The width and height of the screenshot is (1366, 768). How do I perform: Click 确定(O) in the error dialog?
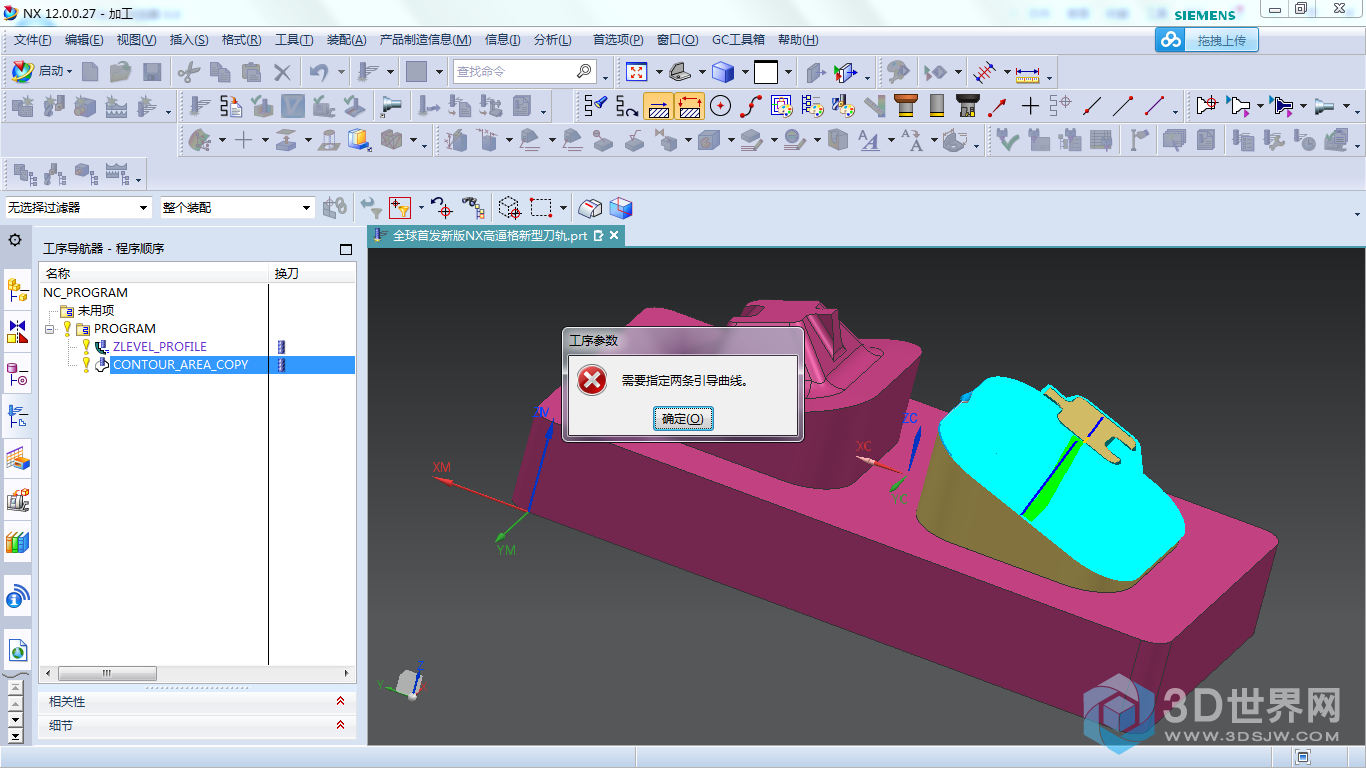click(x=684, y=419)
